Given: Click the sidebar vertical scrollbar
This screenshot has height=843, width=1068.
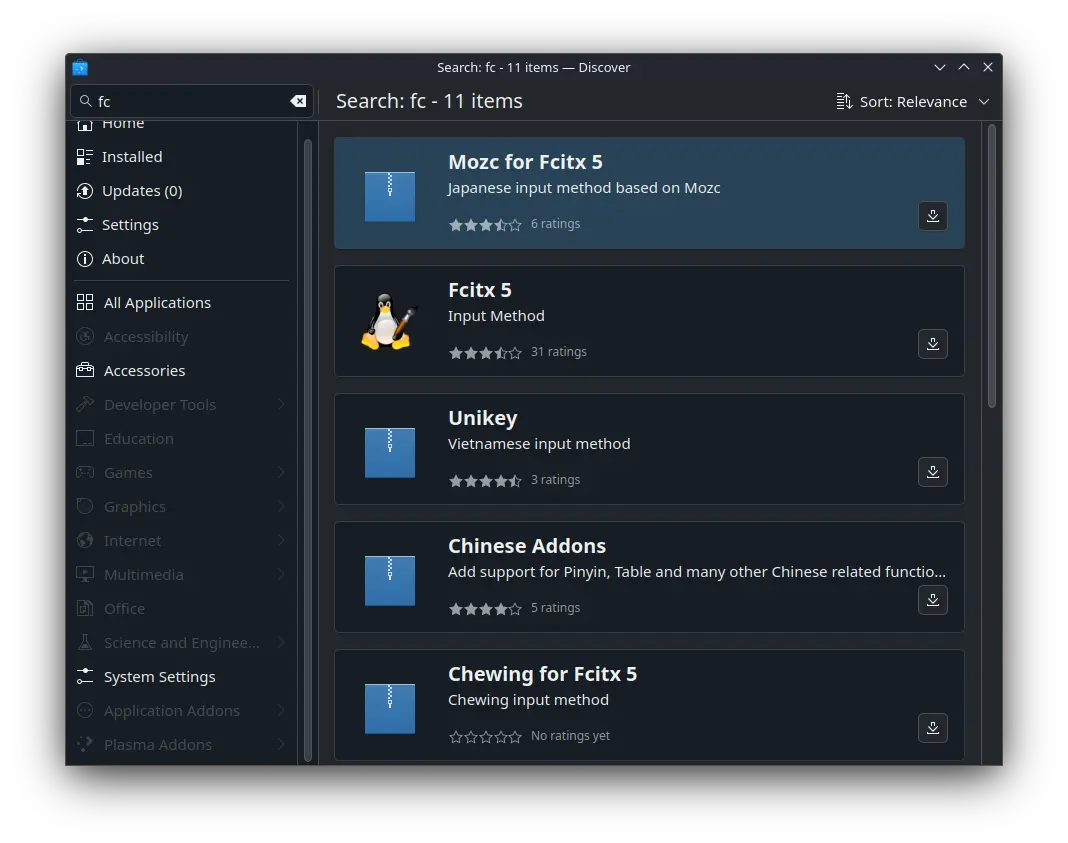Looking at the screenshot, I should 308,450.
